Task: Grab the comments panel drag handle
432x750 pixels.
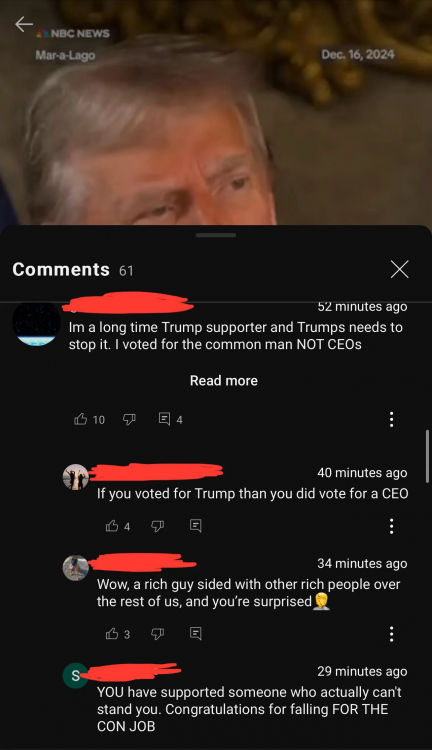Action: pyautogui.click(x=216, y=235)
